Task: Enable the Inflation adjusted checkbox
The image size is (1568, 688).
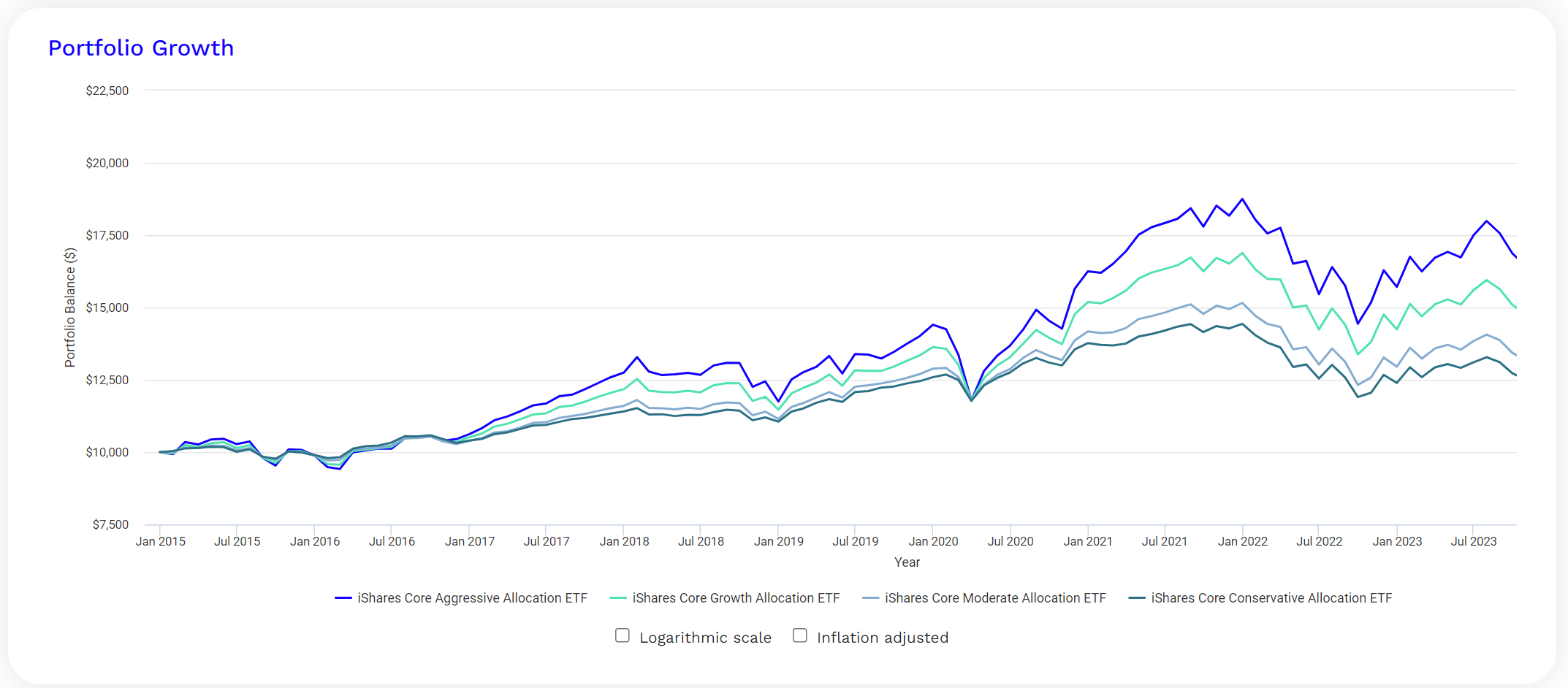Action: [x=799, y=635]
